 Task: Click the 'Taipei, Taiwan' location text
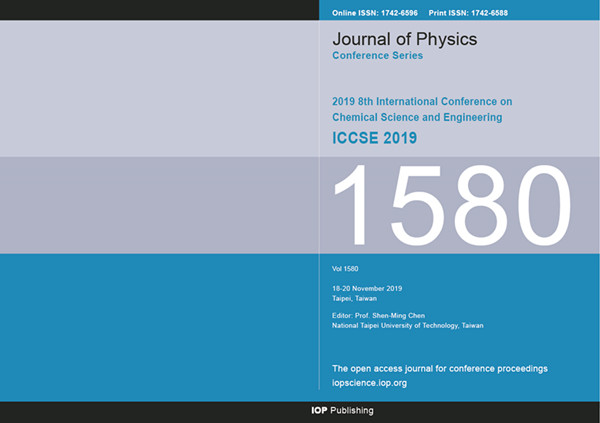point(354,298)
